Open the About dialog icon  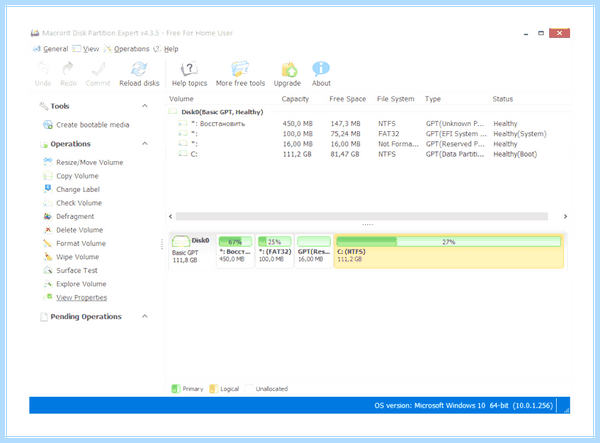tap(321, 69)
